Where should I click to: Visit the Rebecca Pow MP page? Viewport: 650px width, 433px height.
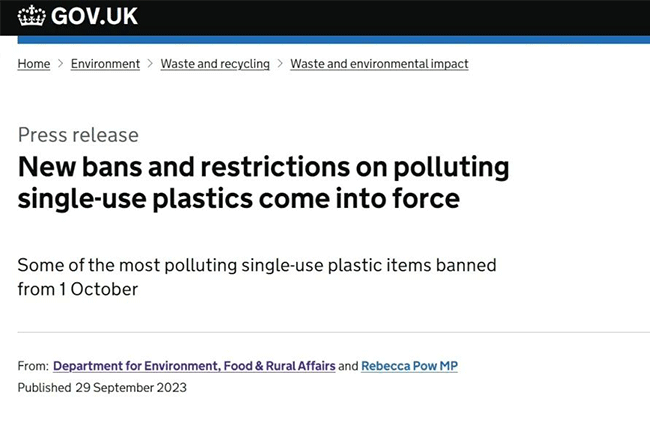tap(410, 366)
